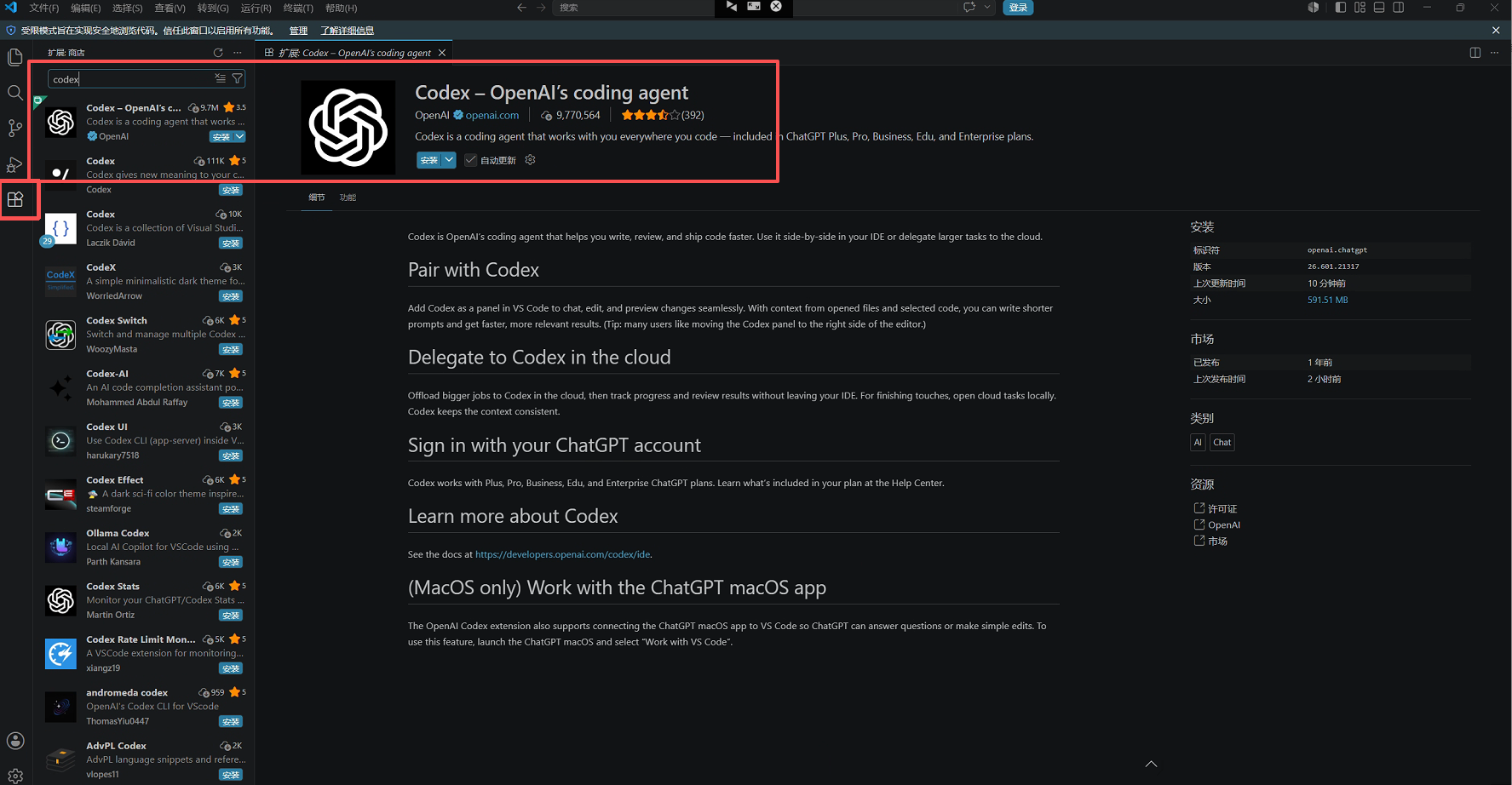The image size is (1512, 785).
Task: Expand the install dropdown in the detail header
Action: (x=449, y=160)
